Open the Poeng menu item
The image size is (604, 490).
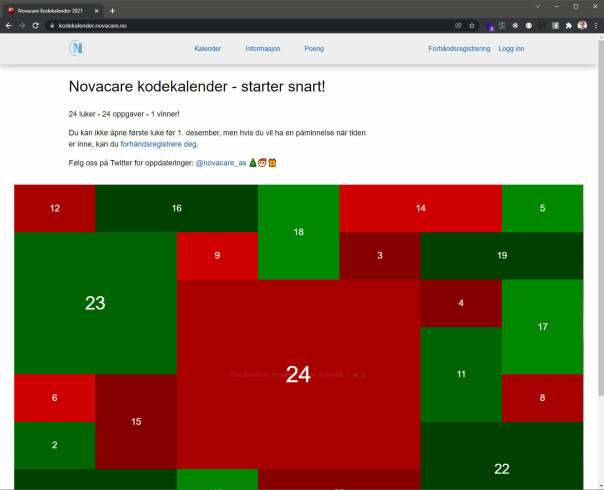314,49
